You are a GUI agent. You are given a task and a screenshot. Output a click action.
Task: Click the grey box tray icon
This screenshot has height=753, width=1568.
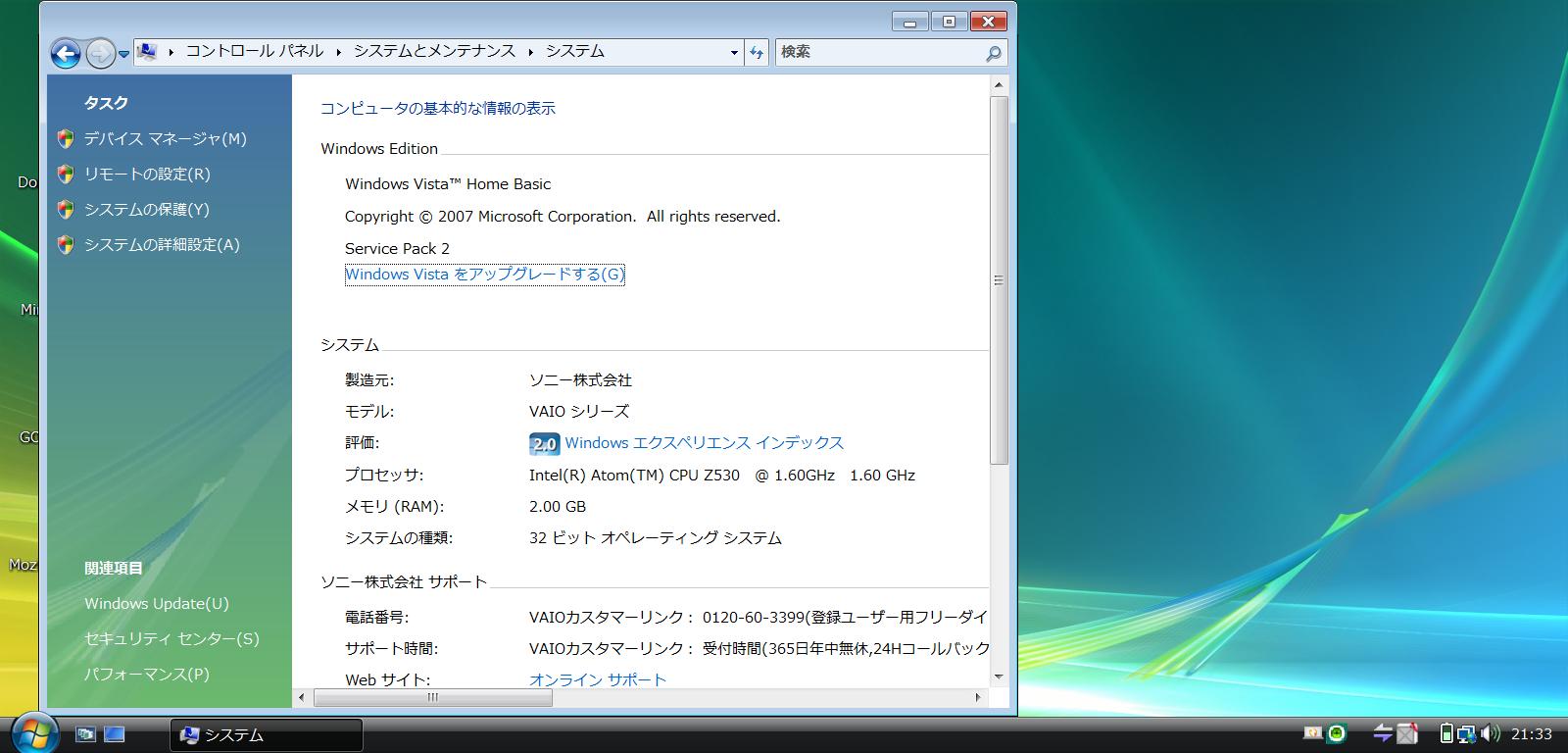[x=1407, y=733]
